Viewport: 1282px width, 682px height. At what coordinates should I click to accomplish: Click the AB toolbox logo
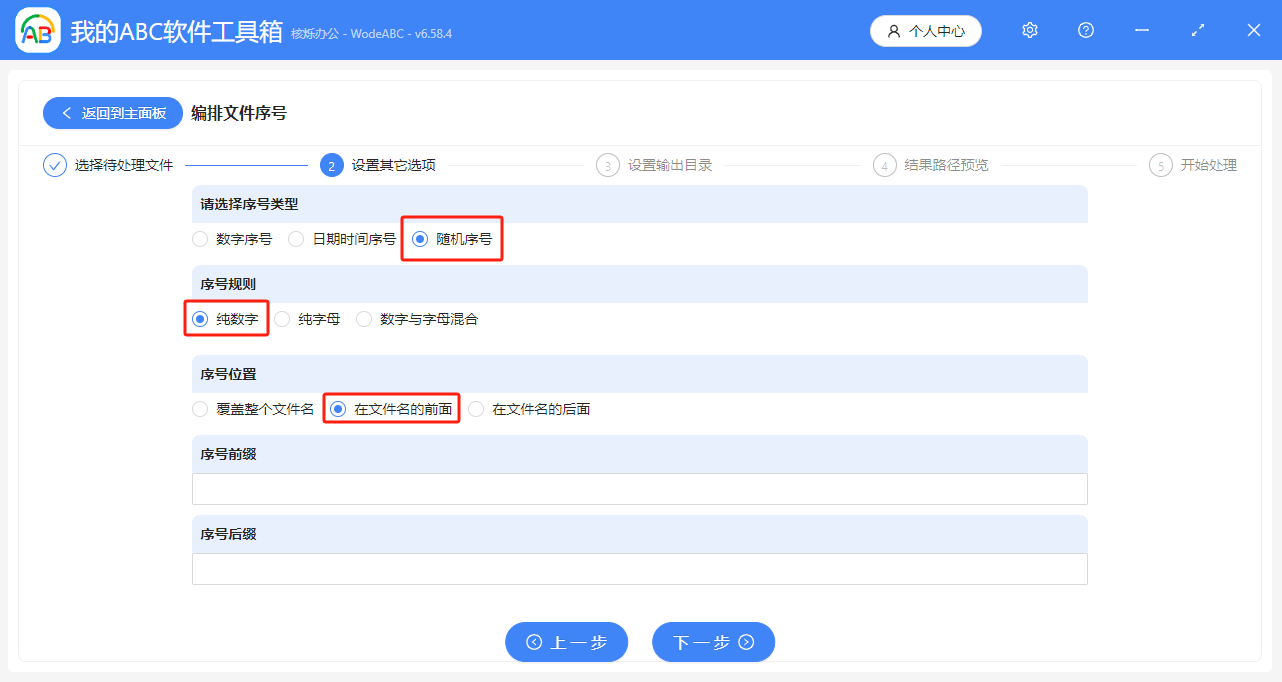pos(37,30)
